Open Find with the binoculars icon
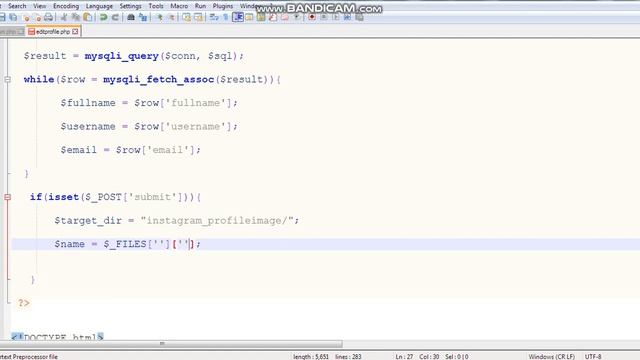Viewport: 640px width, 360px height. pos(131,17)
